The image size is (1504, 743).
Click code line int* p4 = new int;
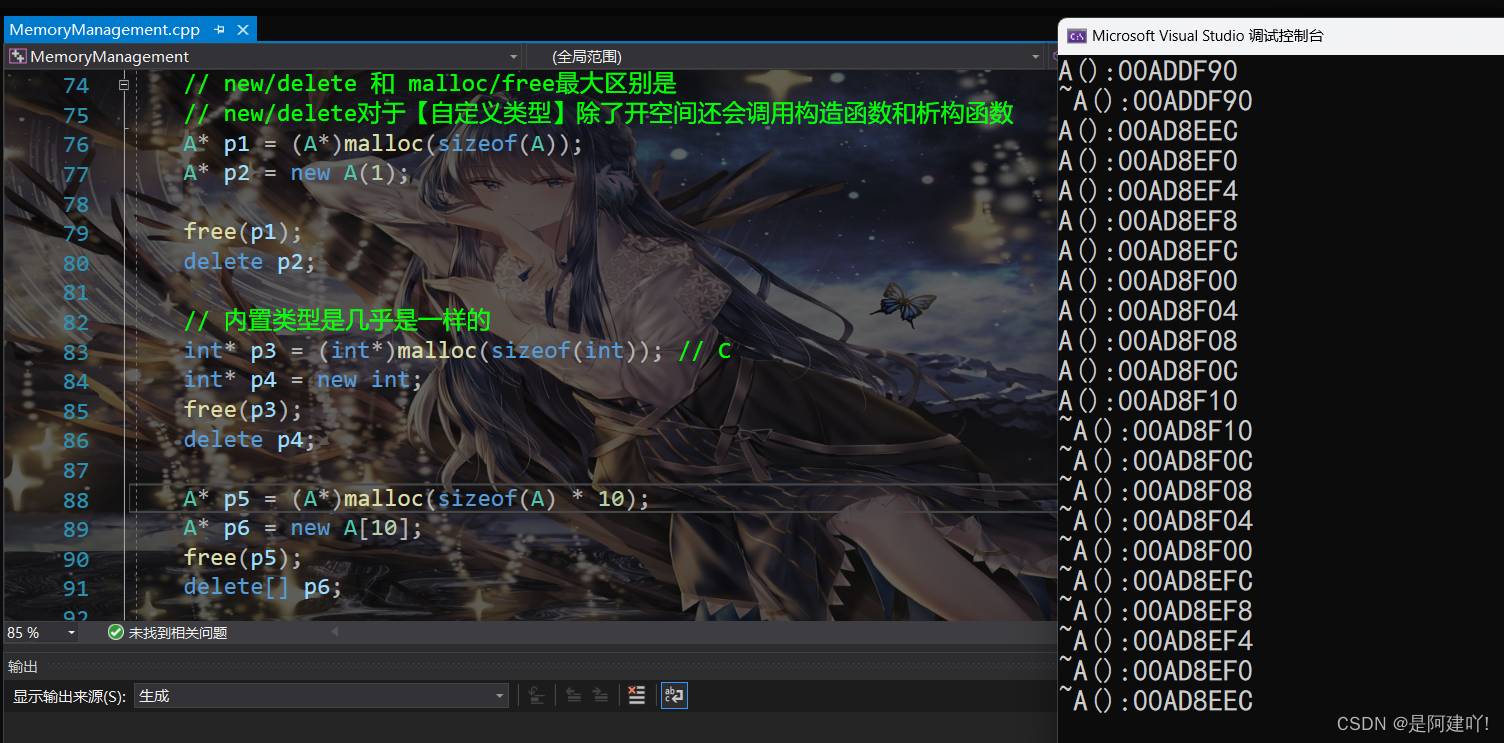(x=304, y=380)
